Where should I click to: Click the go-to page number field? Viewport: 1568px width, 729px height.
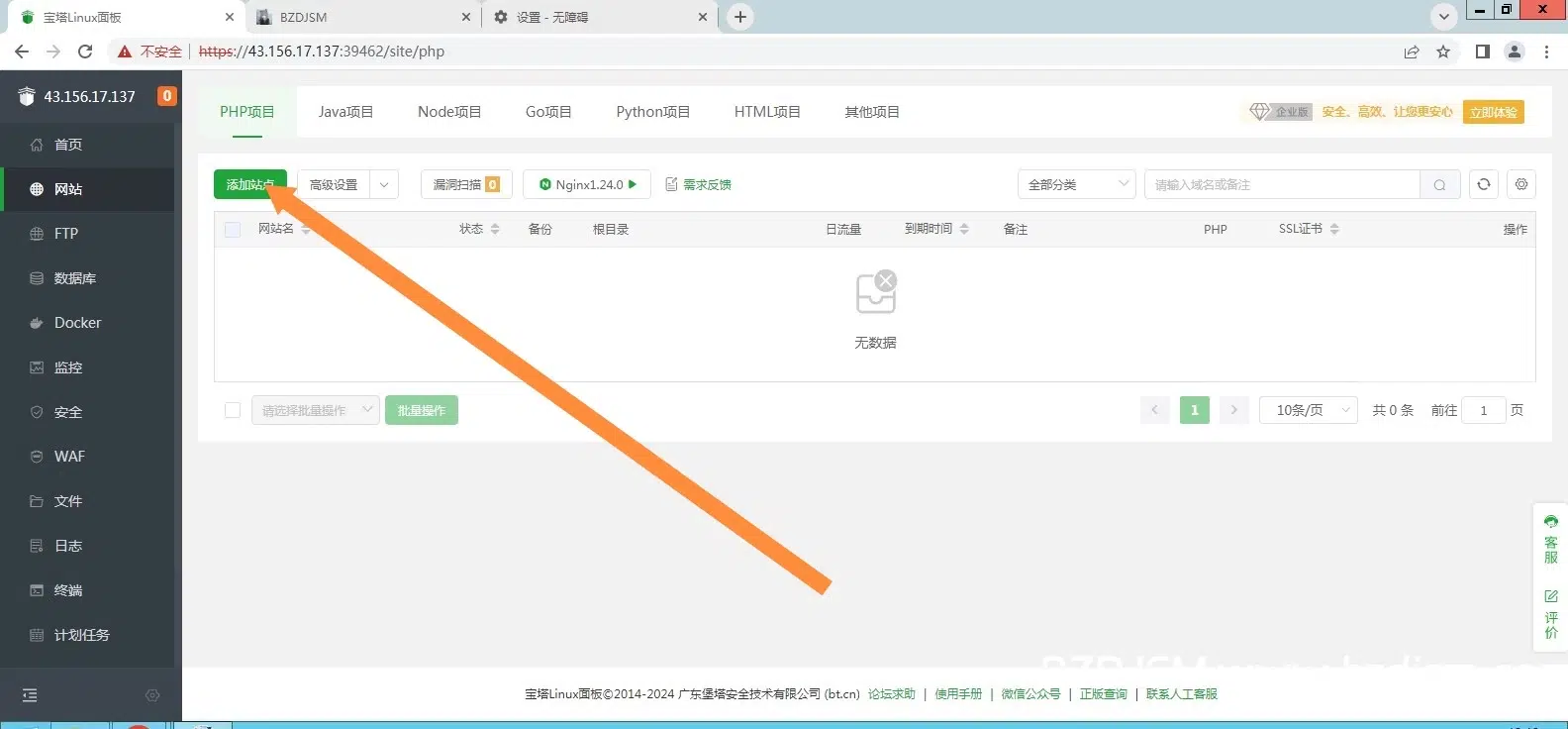click(x=1484, y=410)
